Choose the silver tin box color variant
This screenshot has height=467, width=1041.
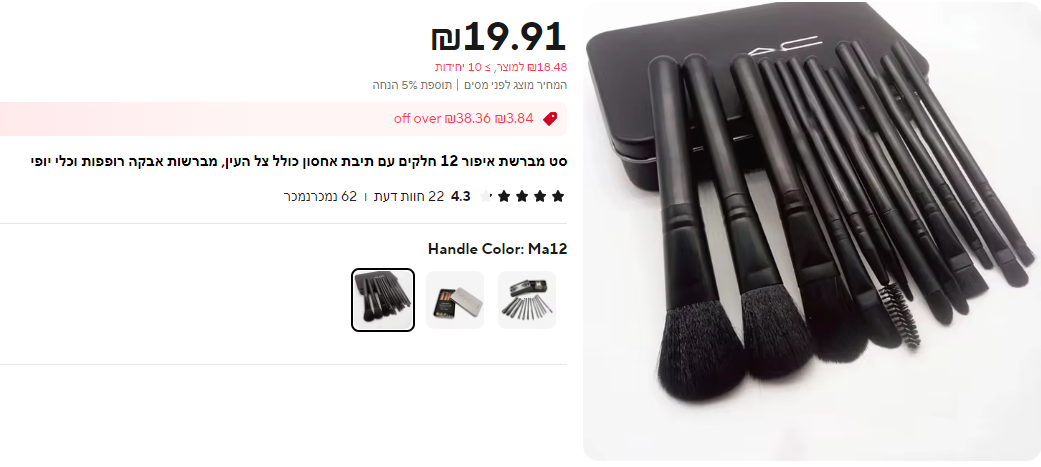coord(455,300)
